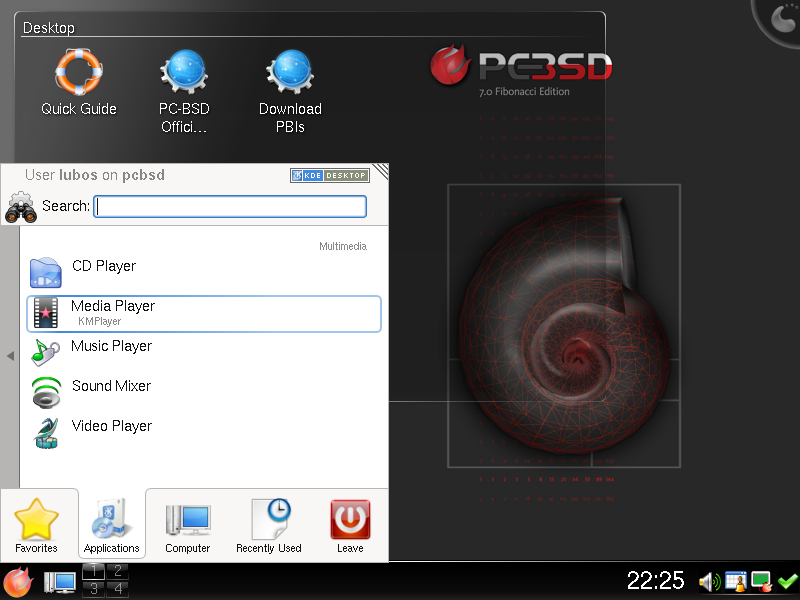Click the KDE Desktop badge in menu
The height and width of the screenshot is (600, 800).
tap(330, 176)
